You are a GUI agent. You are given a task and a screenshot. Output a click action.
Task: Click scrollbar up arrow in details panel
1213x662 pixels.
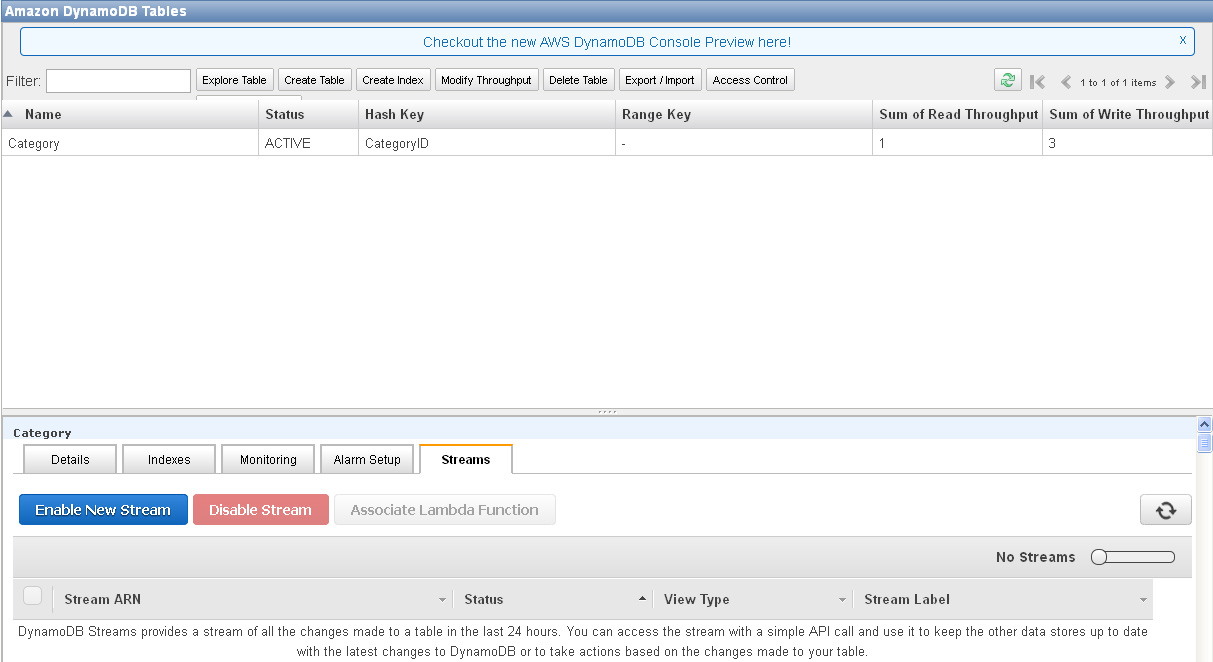(x=1204, y=424)
